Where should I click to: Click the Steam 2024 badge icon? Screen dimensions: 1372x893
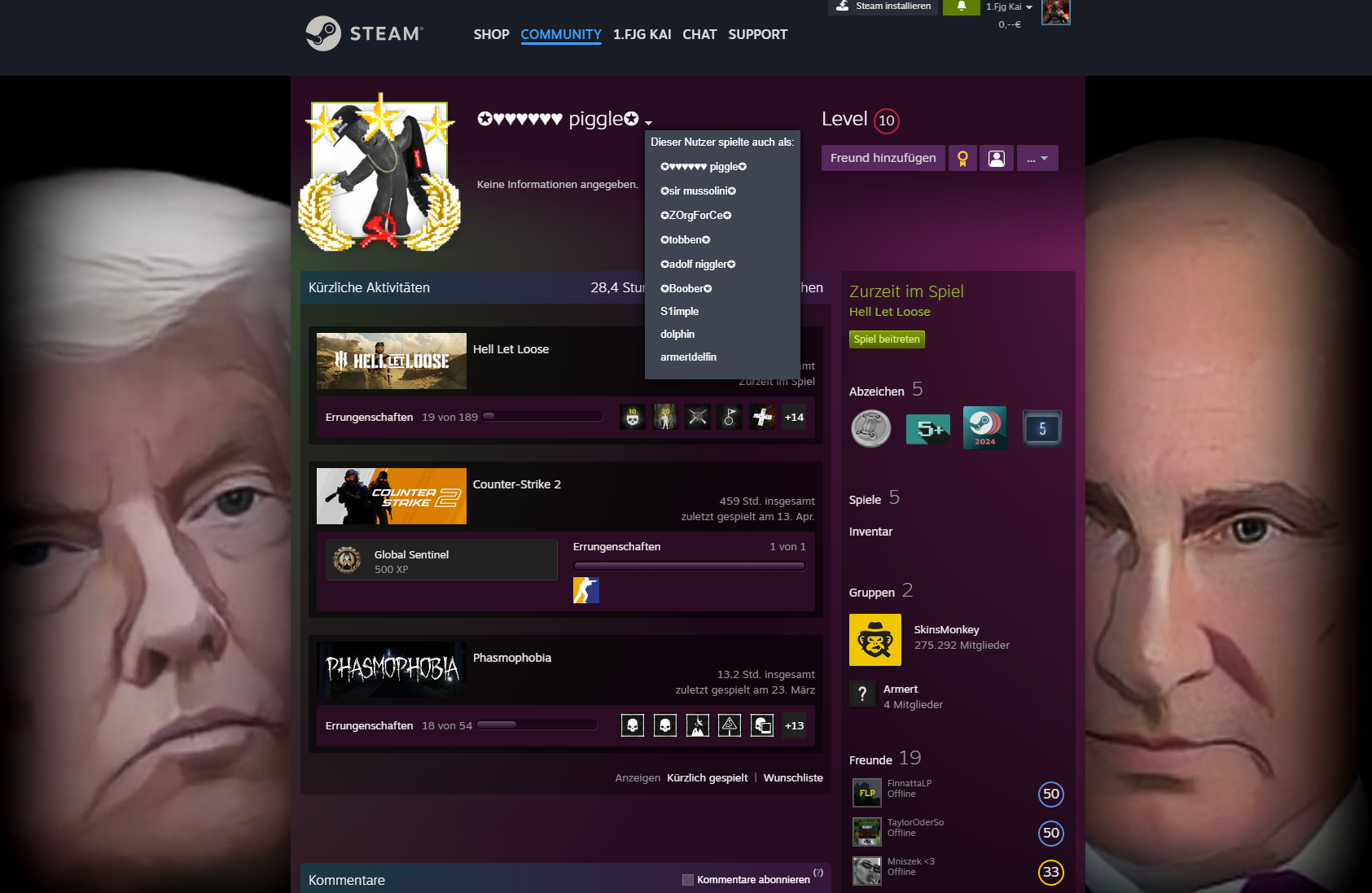[x=984, y=428]
